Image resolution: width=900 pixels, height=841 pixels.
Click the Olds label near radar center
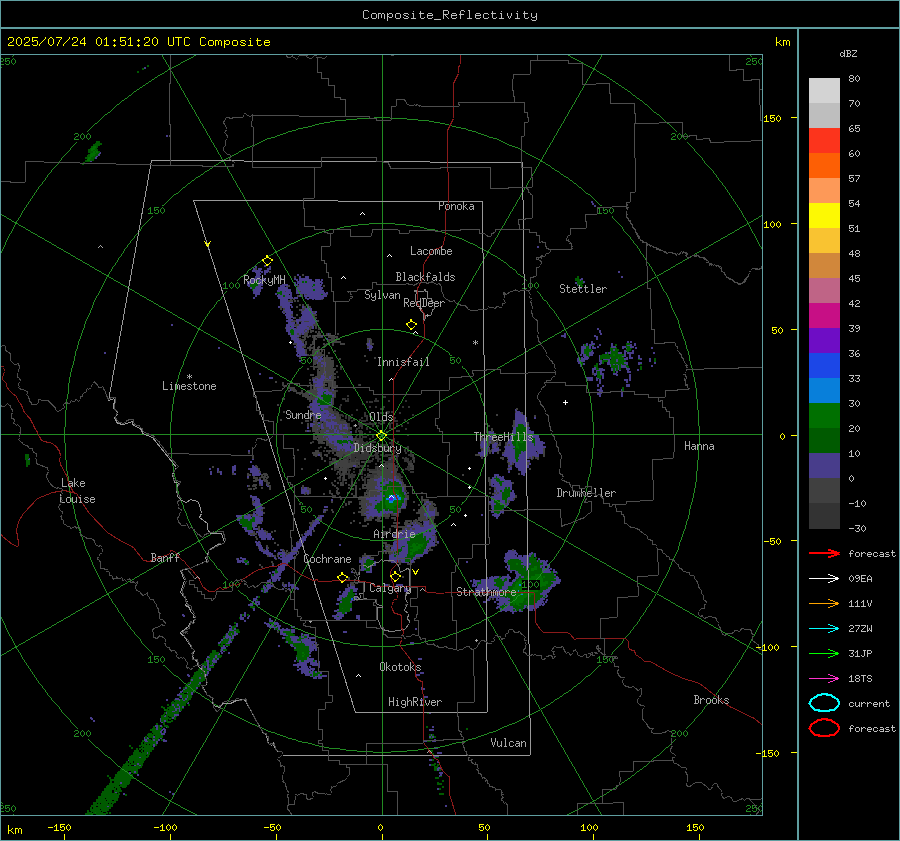click(x=381, y=417)
